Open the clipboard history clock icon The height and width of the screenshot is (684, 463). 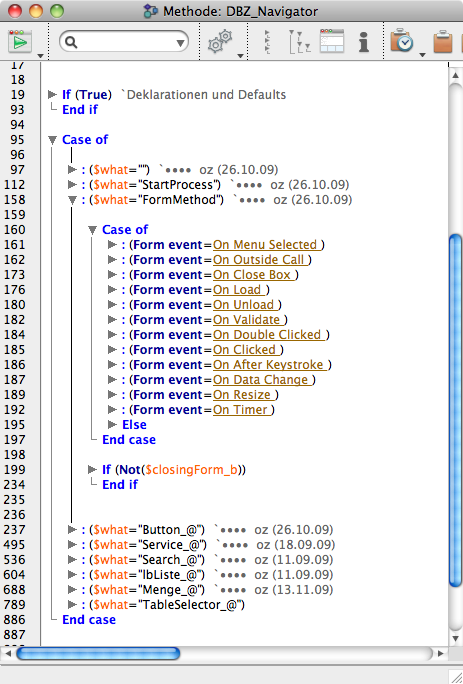402,41
